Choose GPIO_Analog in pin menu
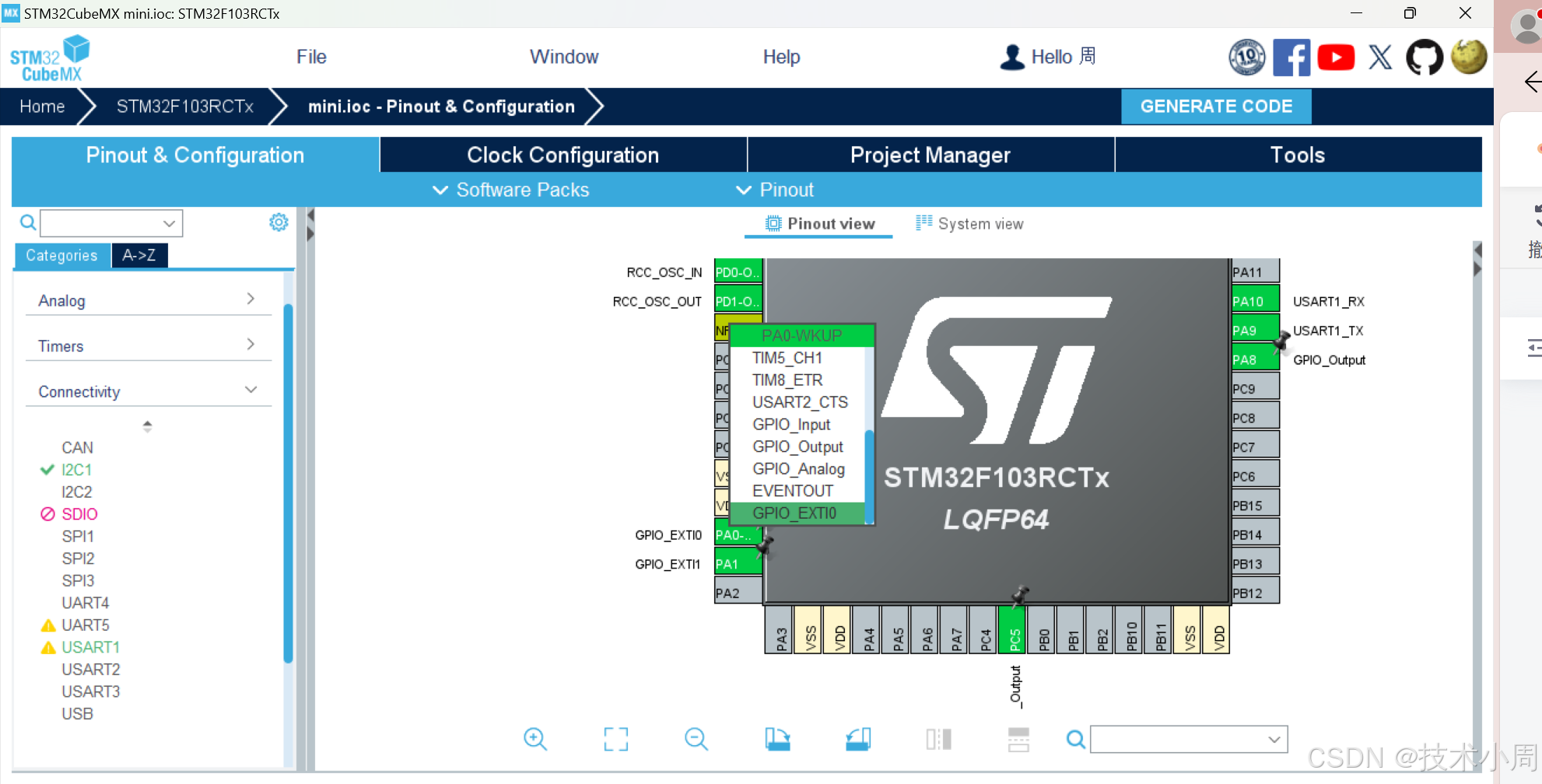Screen dimensions: 1542x784 (x=798, y=469)
